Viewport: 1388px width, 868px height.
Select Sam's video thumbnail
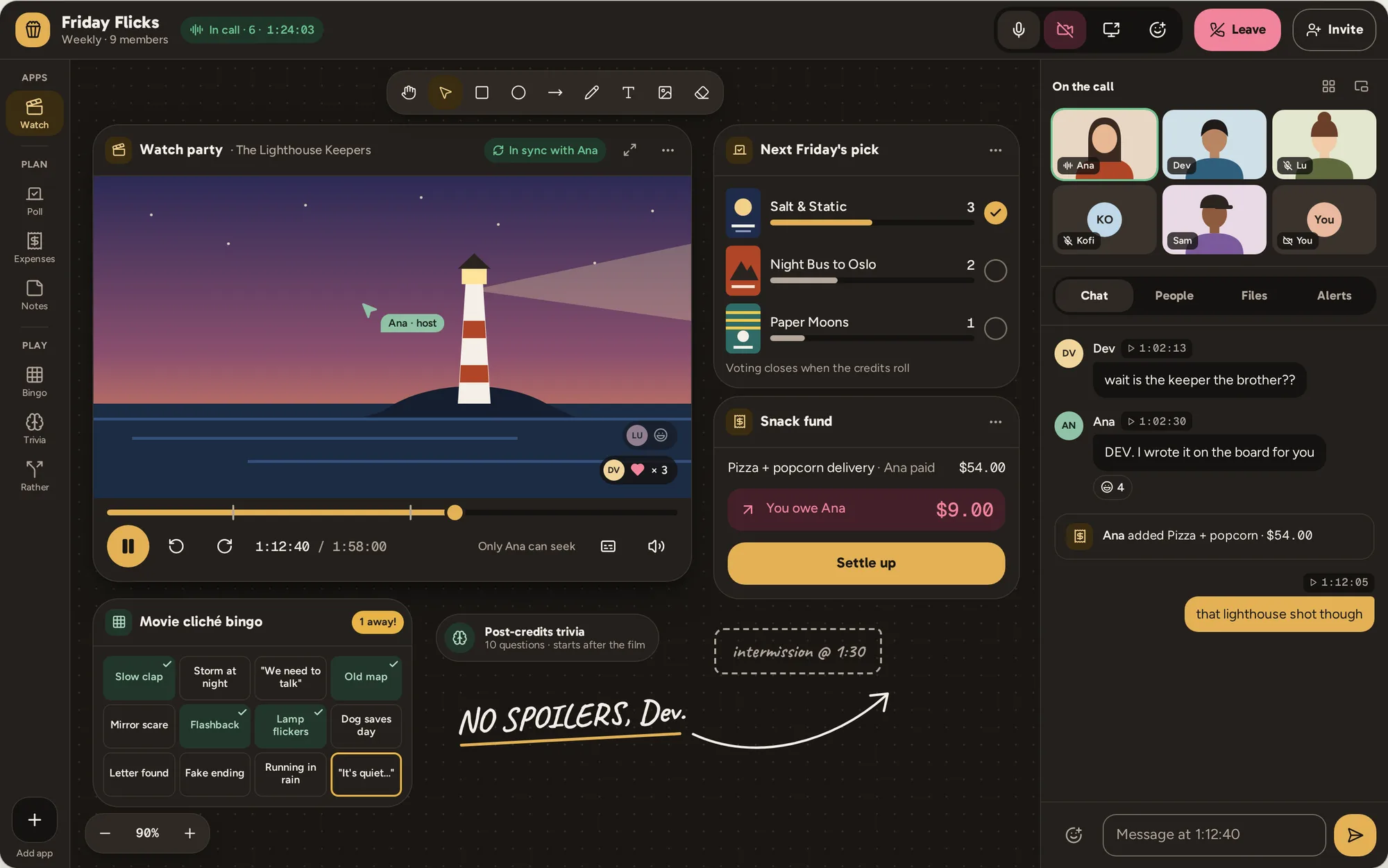[x=1214, y=219]
